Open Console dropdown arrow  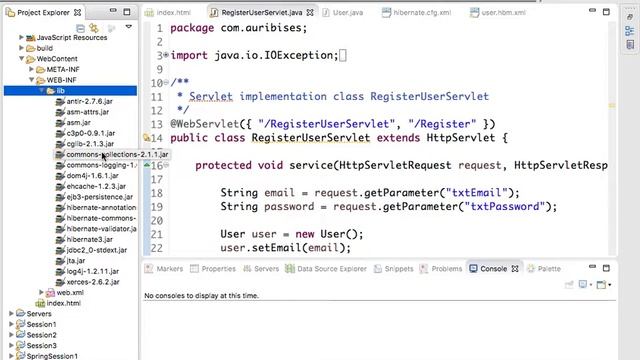[x=609, y=284]
